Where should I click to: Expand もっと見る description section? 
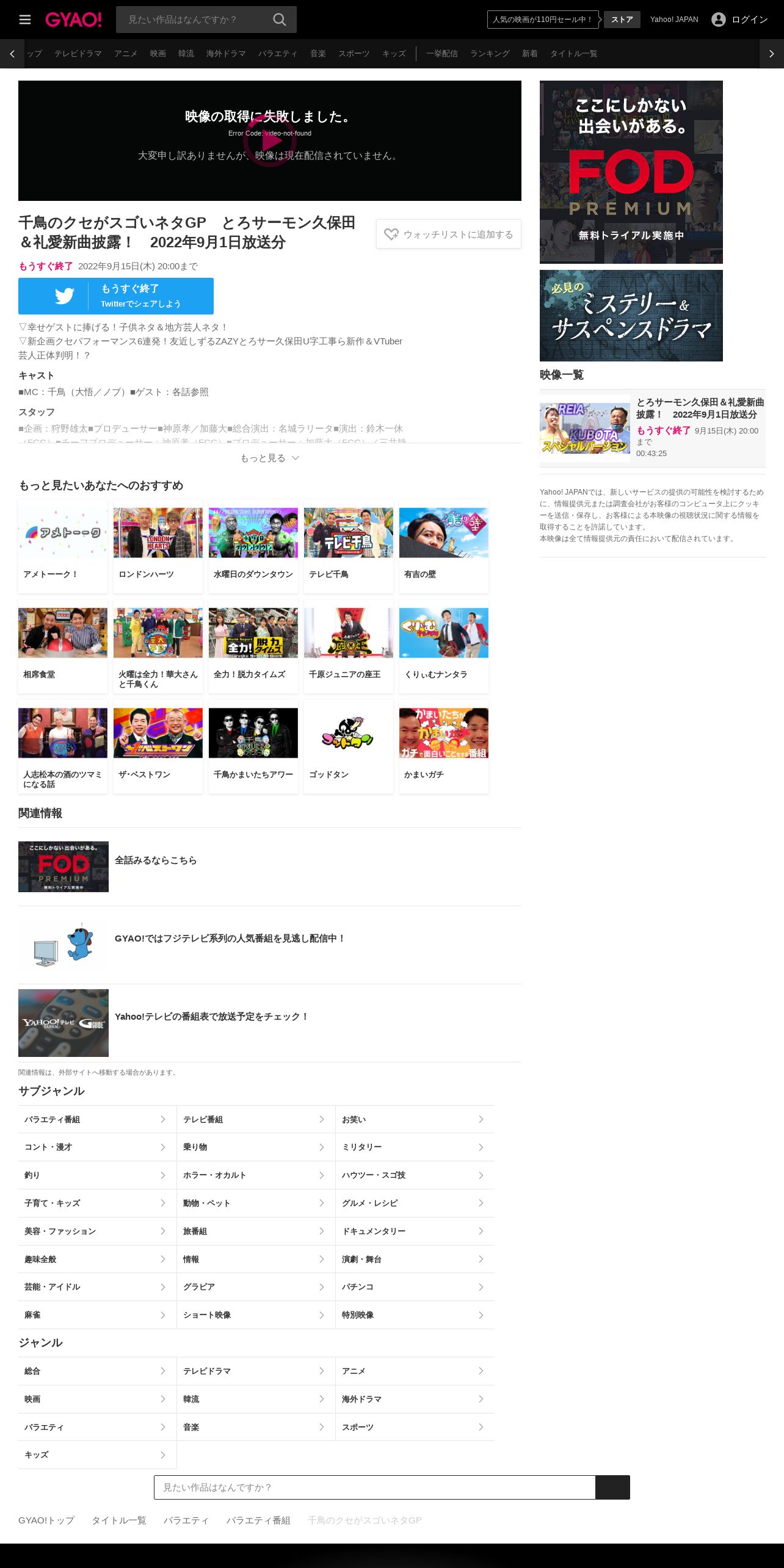pyautogui.click(x=270, y=458)
